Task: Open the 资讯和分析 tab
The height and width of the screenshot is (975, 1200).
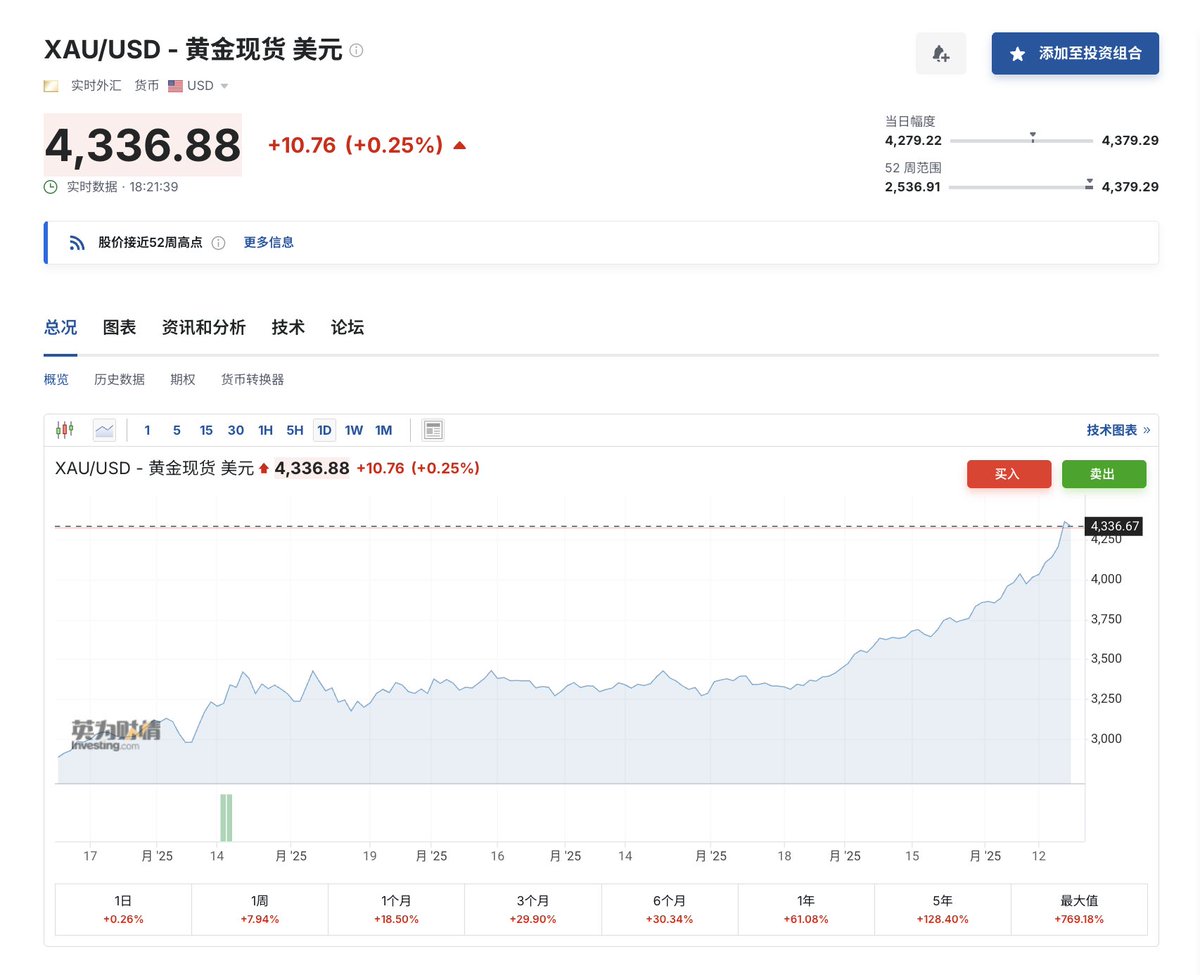Action: [x=203, y=327]
